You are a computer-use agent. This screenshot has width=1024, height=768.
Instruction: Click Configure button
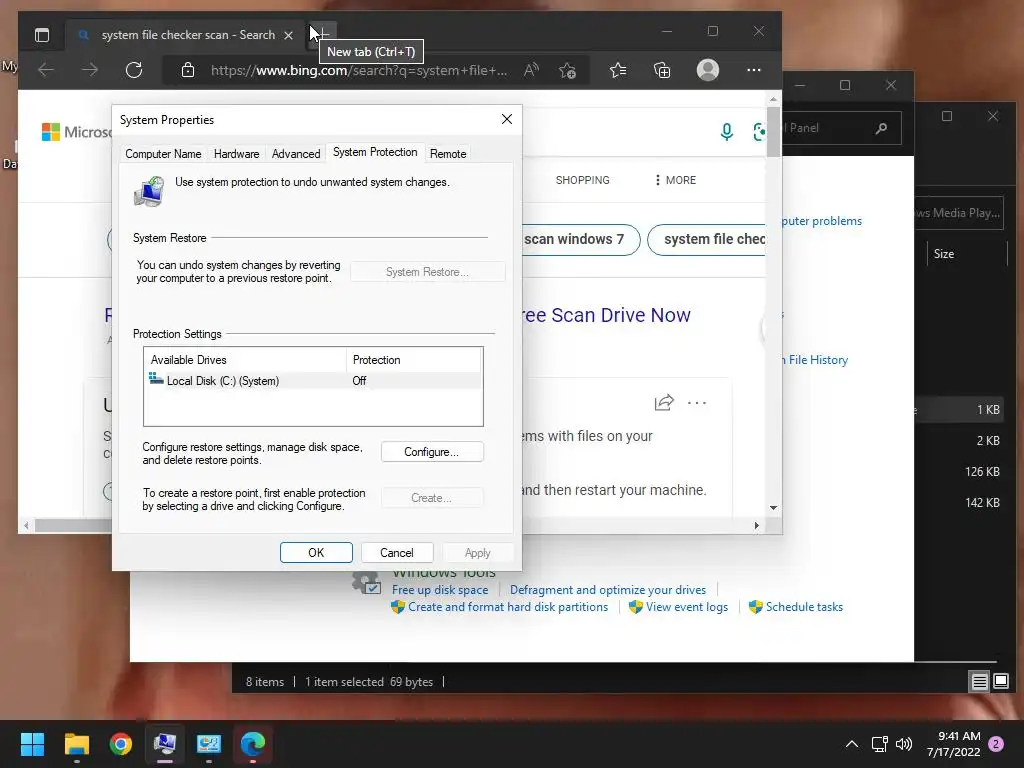point(432,452)
